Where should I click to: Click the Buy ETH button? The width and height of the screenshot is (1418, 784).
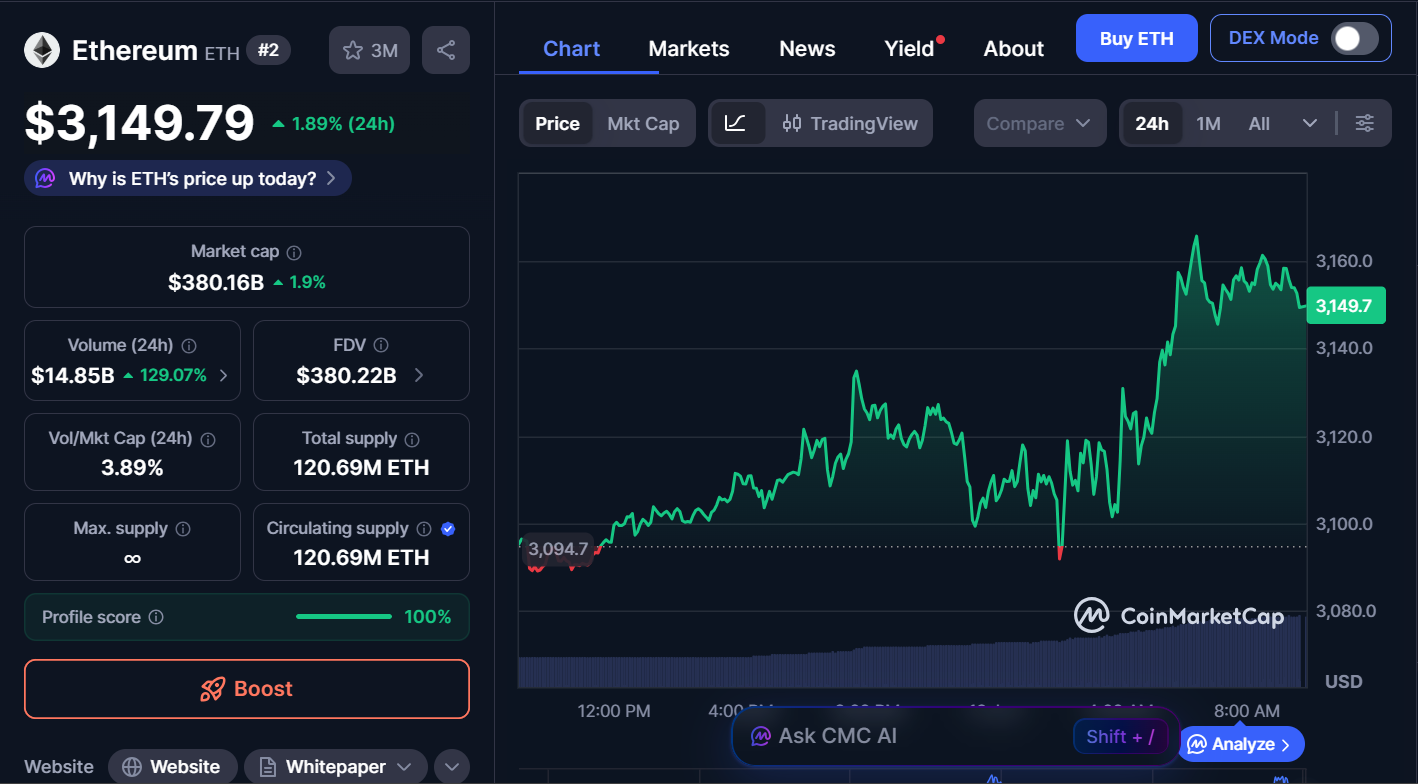coord(1136,37)
